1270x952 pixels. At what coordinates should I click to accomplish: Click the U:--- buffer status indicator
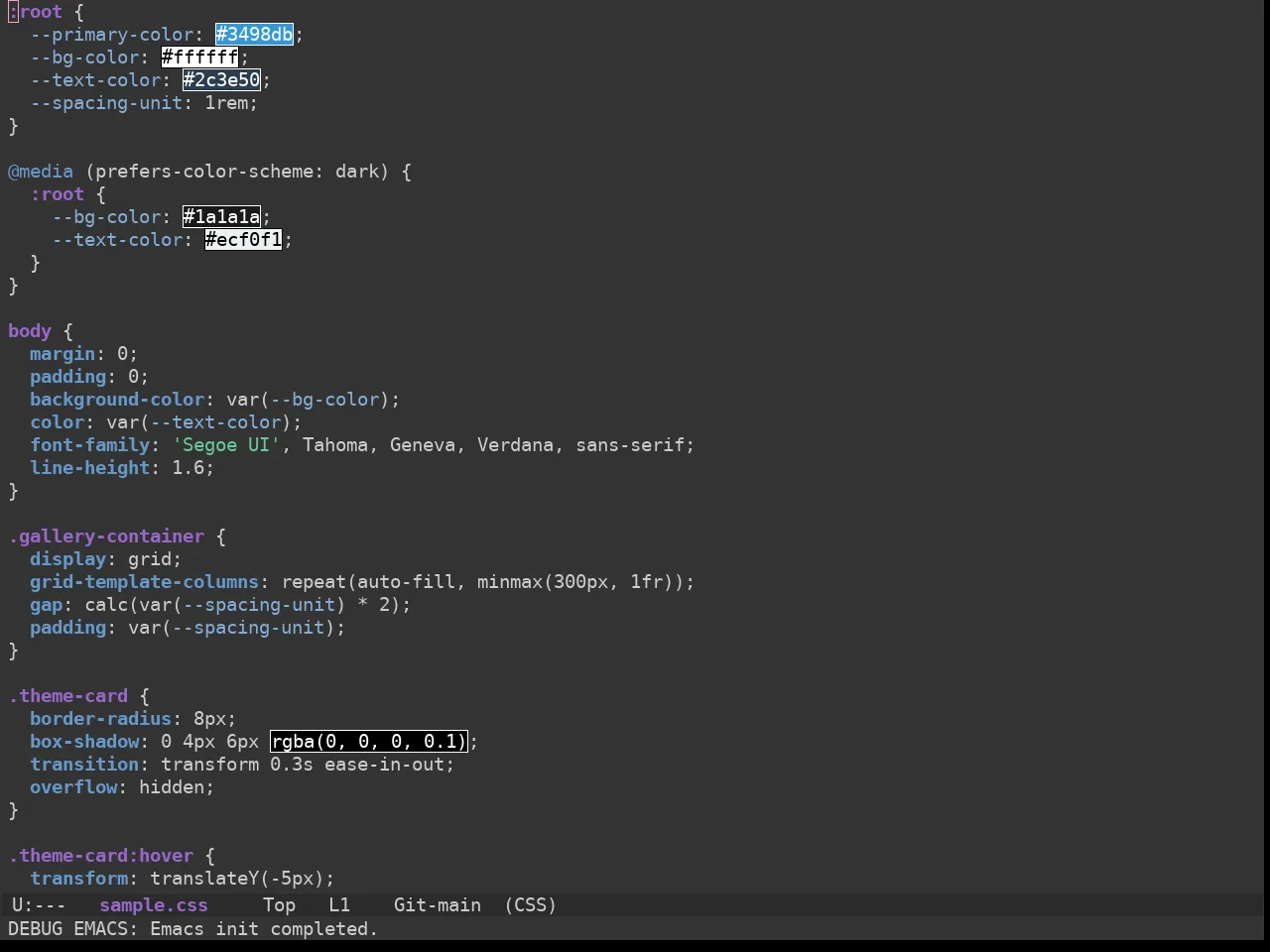[39, 905]
